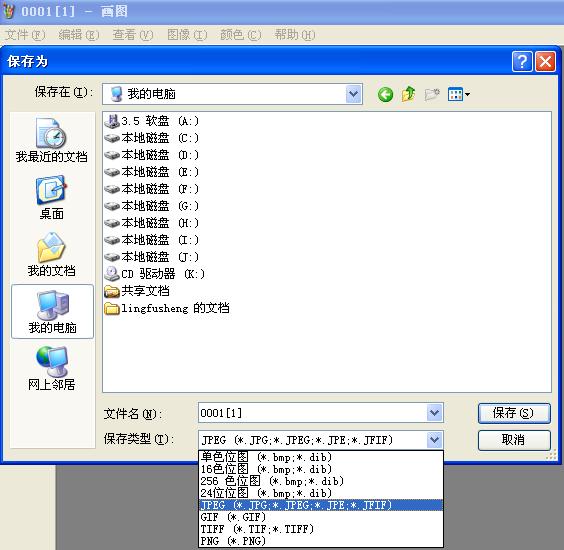Go back using the green arrow icon
This screenshot has height=550, width=564.
pyautogui.click(x=385, y=95)
